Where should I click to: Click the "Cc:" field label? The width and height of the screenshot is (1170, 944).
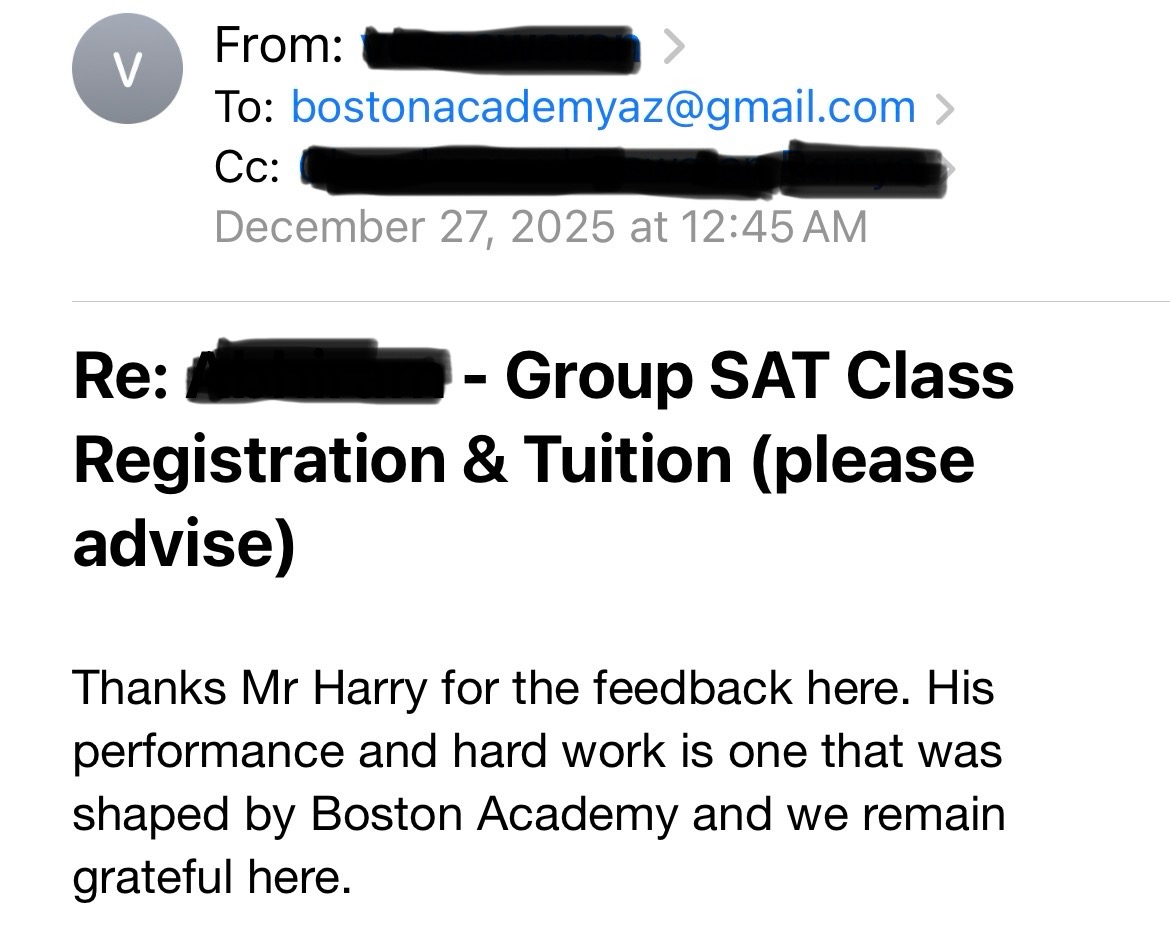(x=247, y=169)
